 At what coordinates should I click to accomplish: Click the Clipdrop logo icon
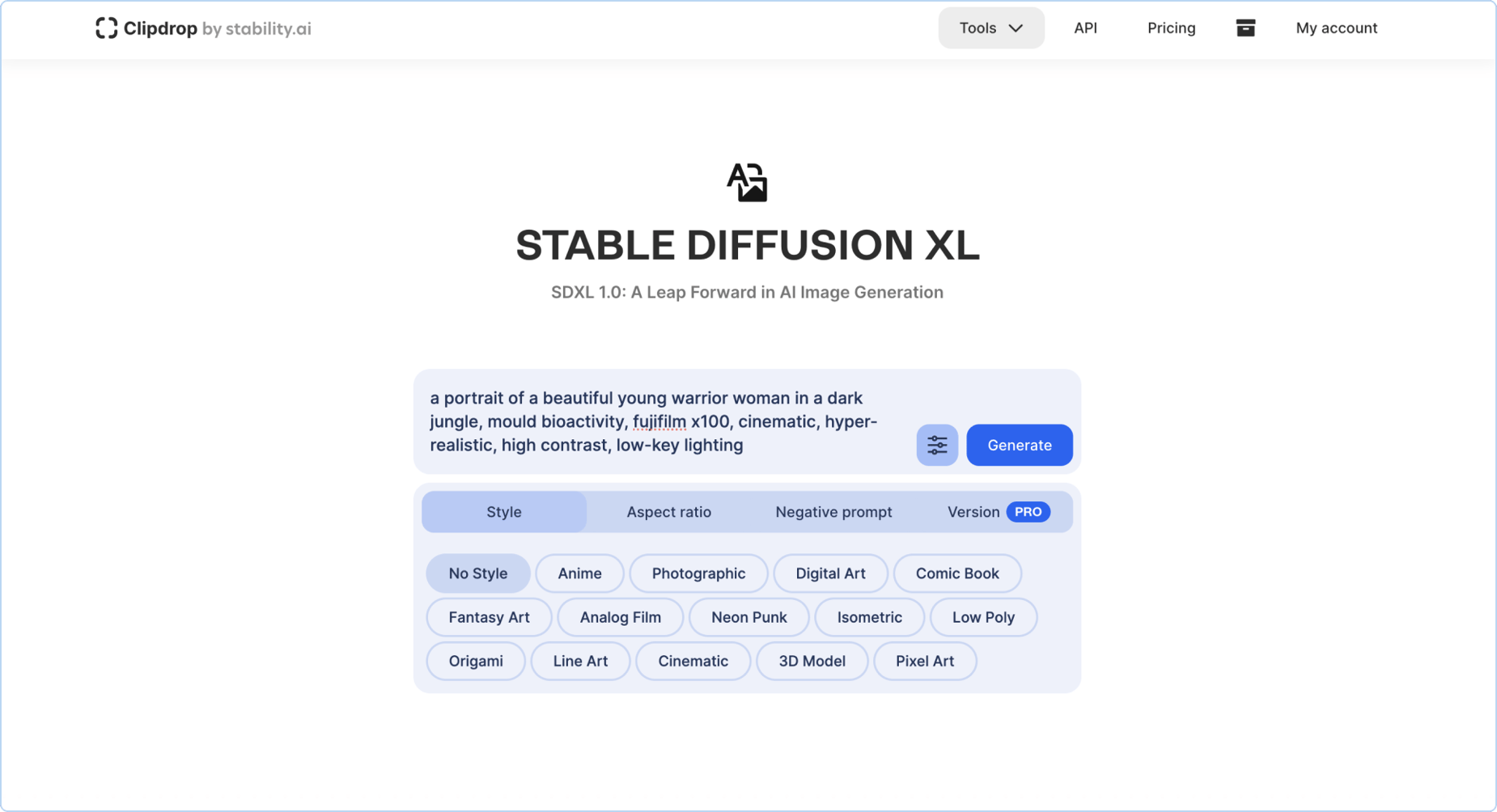[x=106, y=28]
